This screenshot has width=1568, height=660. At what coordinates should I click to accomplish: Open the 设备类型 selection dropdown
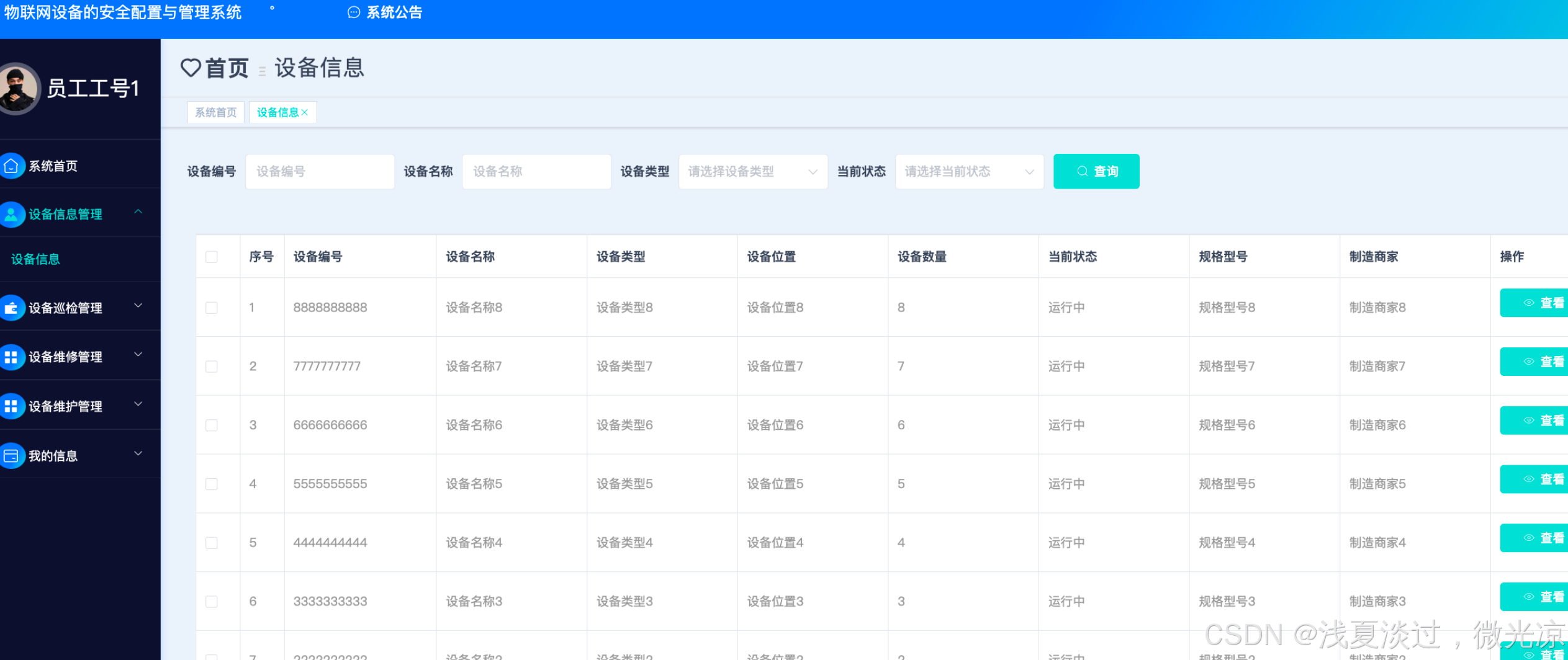pos(752,171)
